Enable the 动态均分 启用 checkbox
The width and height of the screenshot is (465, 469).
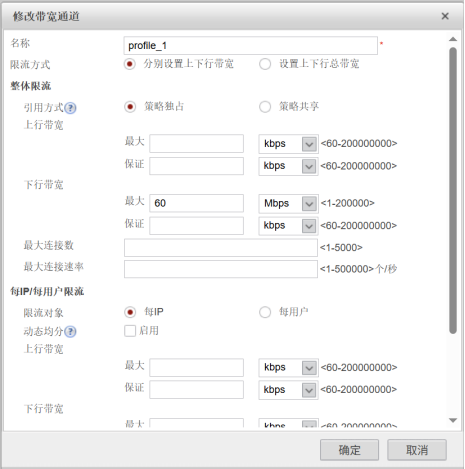point(130,331)
